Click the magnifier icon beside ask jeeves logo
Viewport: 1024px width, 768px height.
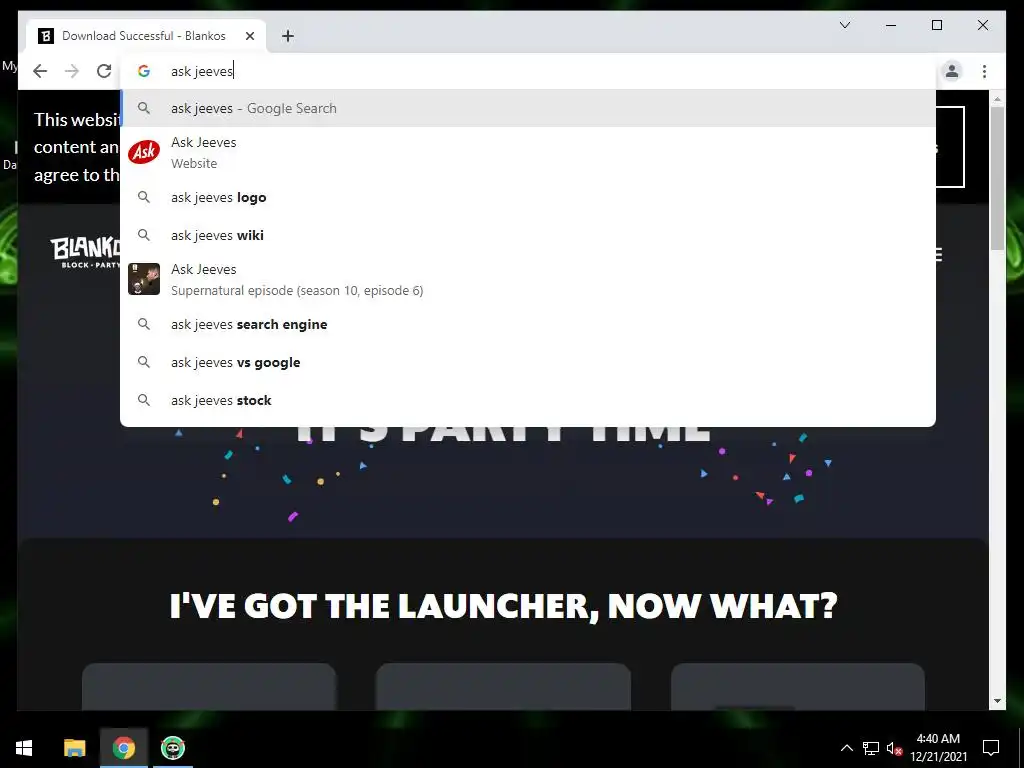tap(144, 197)
